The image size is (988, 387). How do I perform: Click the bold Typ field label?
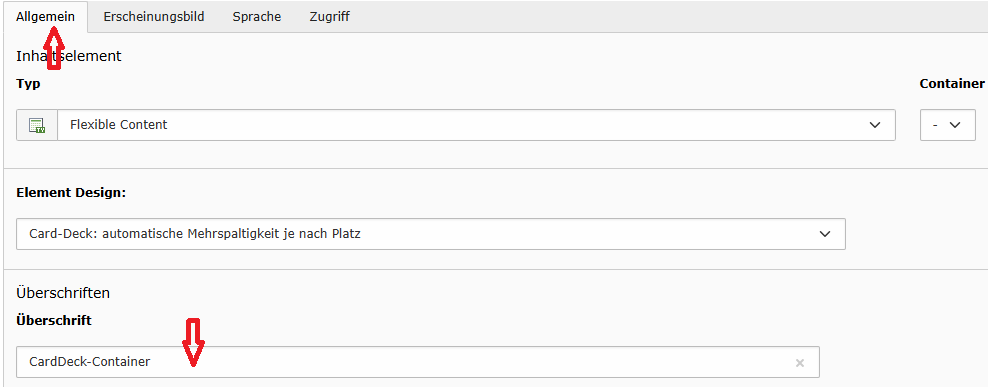click(28, 84)
